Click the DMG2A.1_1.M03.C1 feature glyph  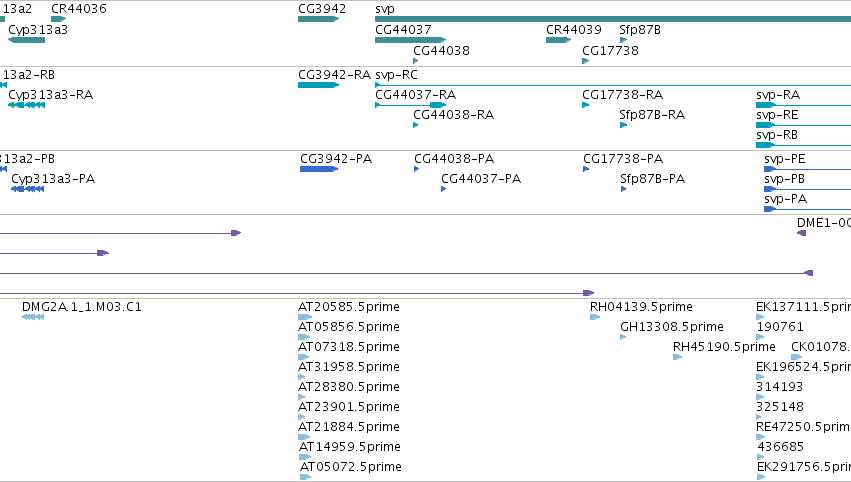pyautogui.click(x=33, y=317)
